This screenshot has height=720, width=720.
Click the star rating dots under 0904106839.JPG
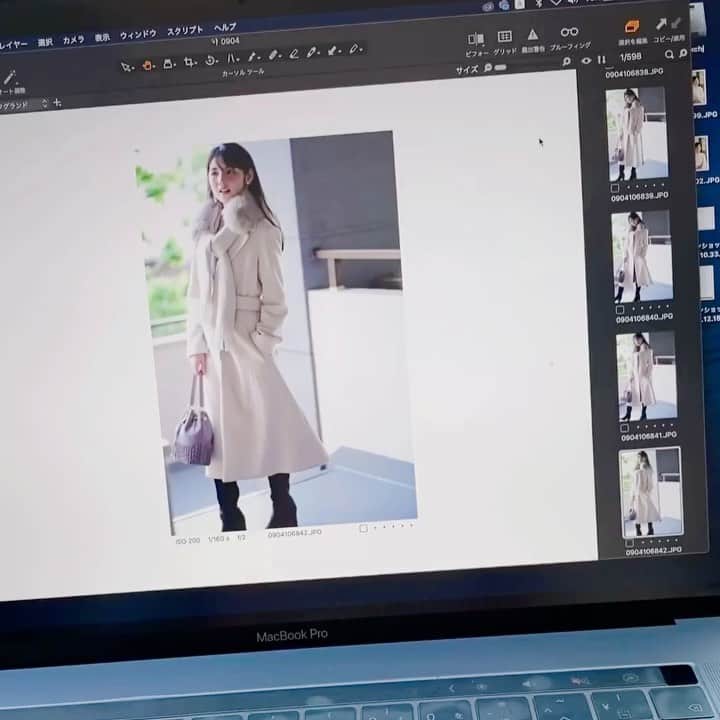646,186
